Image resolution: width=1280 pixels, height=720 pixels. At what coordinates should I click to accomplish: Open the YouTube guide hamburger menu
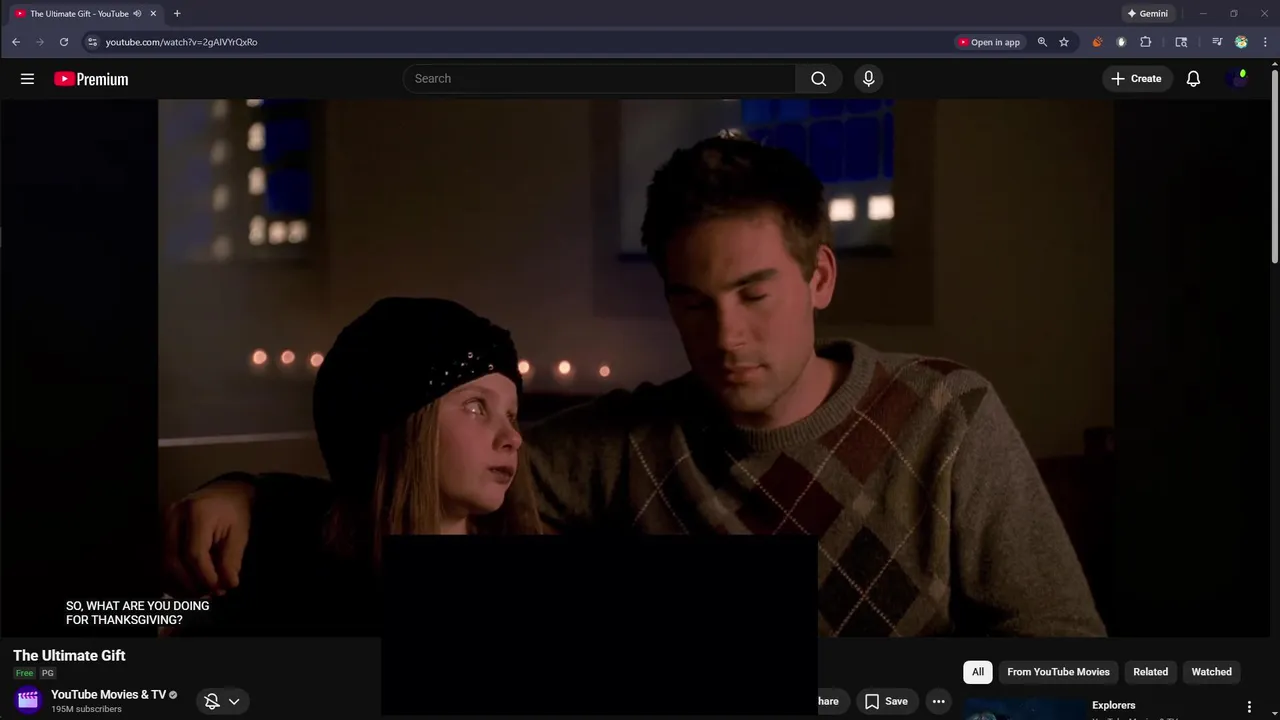[27, 79]
